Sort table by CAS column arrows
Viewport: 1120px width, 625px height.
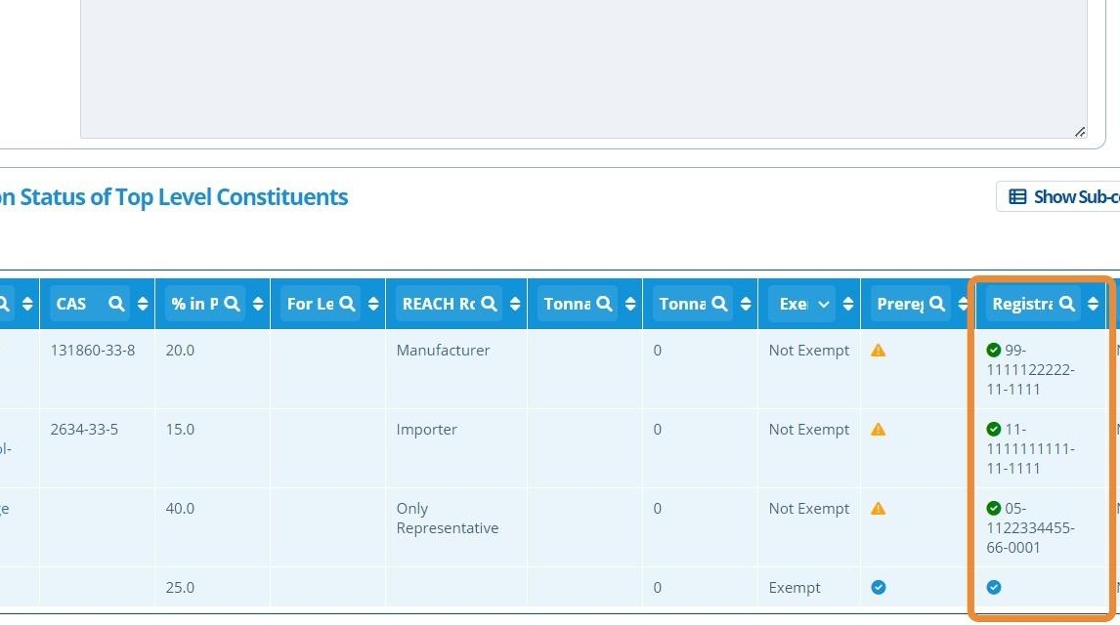click(x=143, y=304)
